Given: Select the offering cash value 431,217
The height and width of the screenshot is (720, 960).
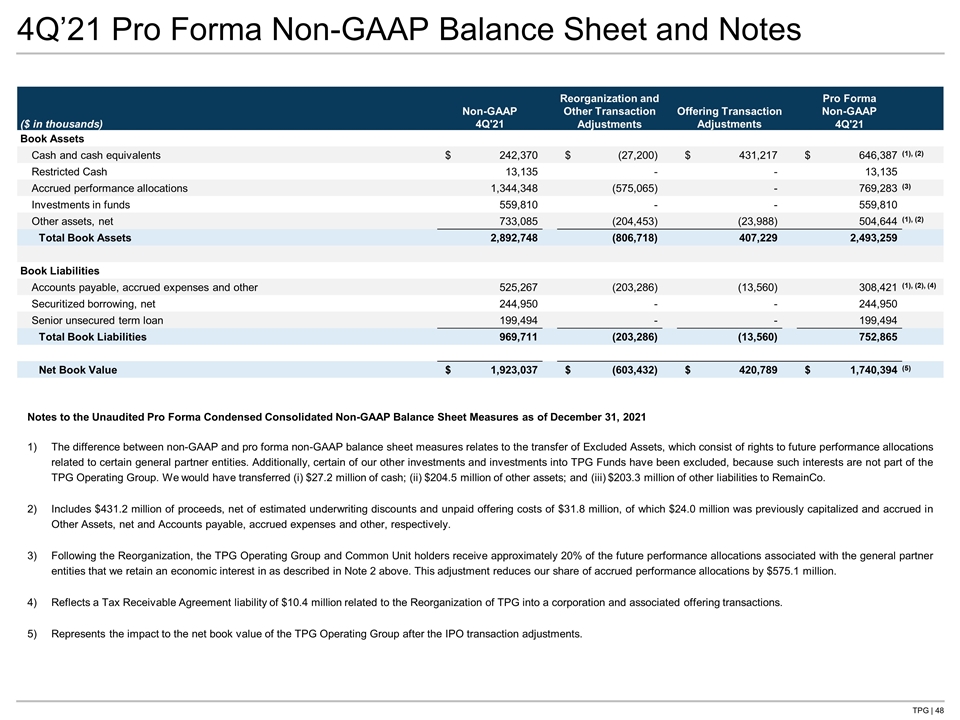Looking at the screenshot, I should coord(758,156).
